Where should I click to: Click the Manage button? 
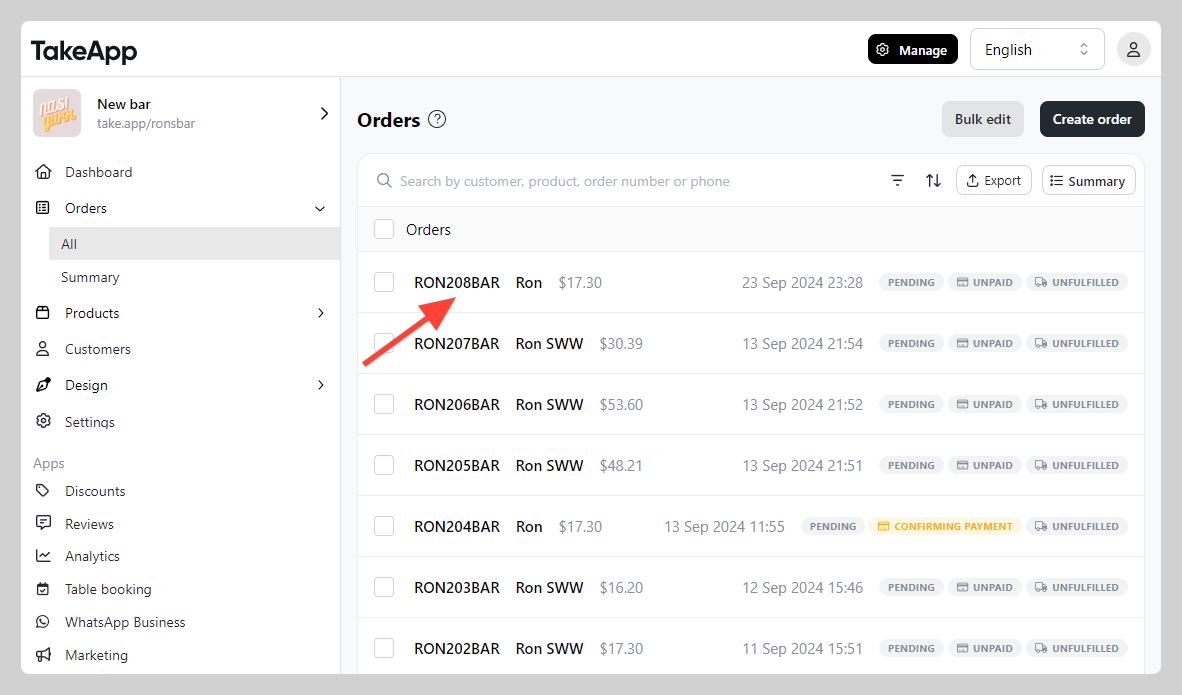click(912, 50)
